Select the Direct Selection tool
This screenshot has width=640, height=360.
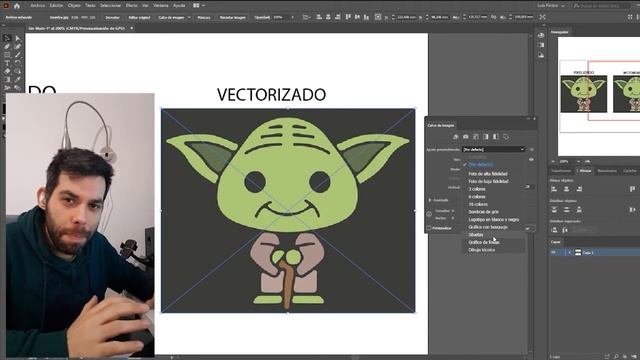[x=18, y=38]
